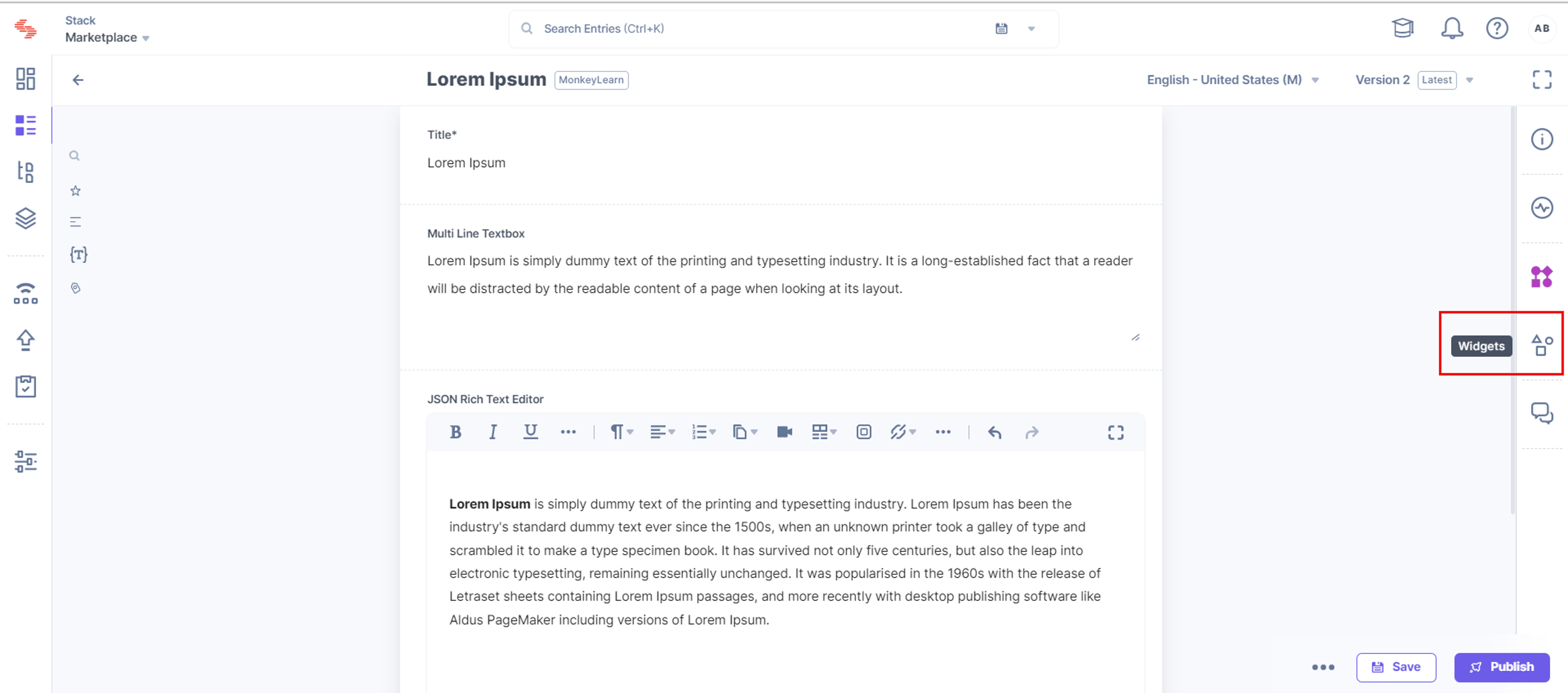Open the Widgets shapes icon

tap(1542, 346)
